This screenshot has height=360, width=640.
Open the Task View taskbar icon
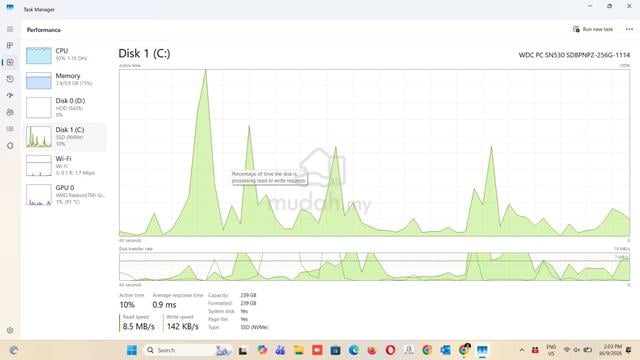(243, 350)
